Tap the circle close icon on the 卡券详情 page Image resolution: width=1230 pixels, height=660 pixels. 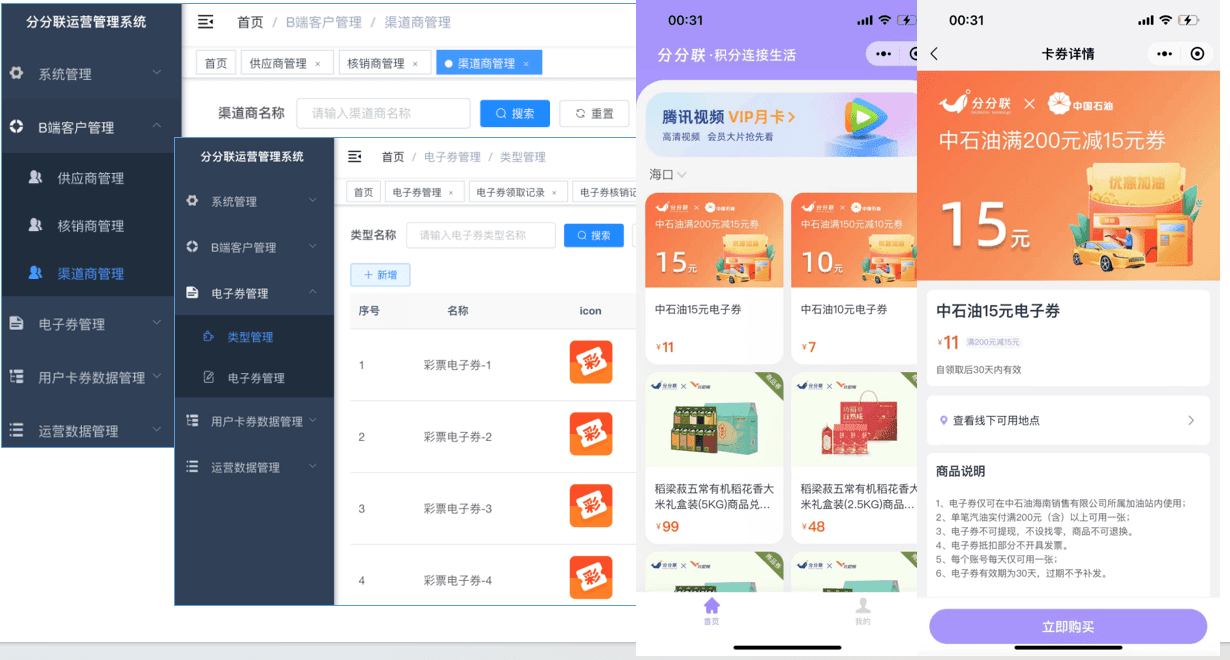click(x=1197, y=54)
